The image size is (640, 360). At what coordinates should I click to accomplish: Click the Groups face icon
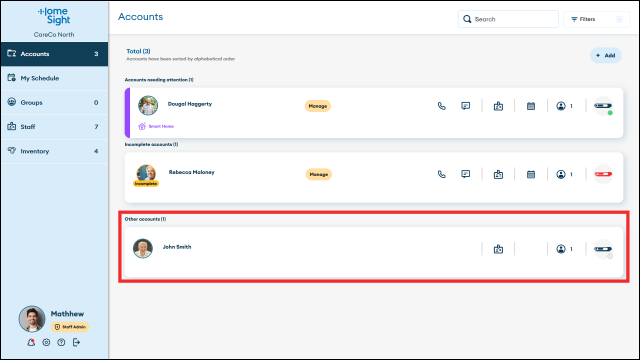(x=11, y=102)
